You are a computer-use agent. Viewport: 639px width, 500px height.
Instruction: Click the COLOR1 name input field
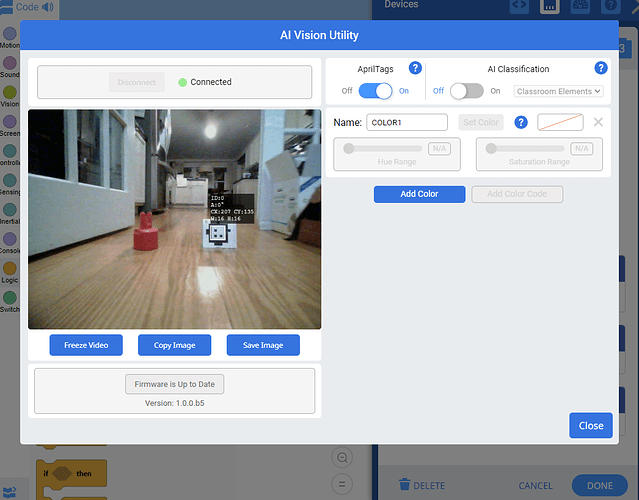click(407, 122)
